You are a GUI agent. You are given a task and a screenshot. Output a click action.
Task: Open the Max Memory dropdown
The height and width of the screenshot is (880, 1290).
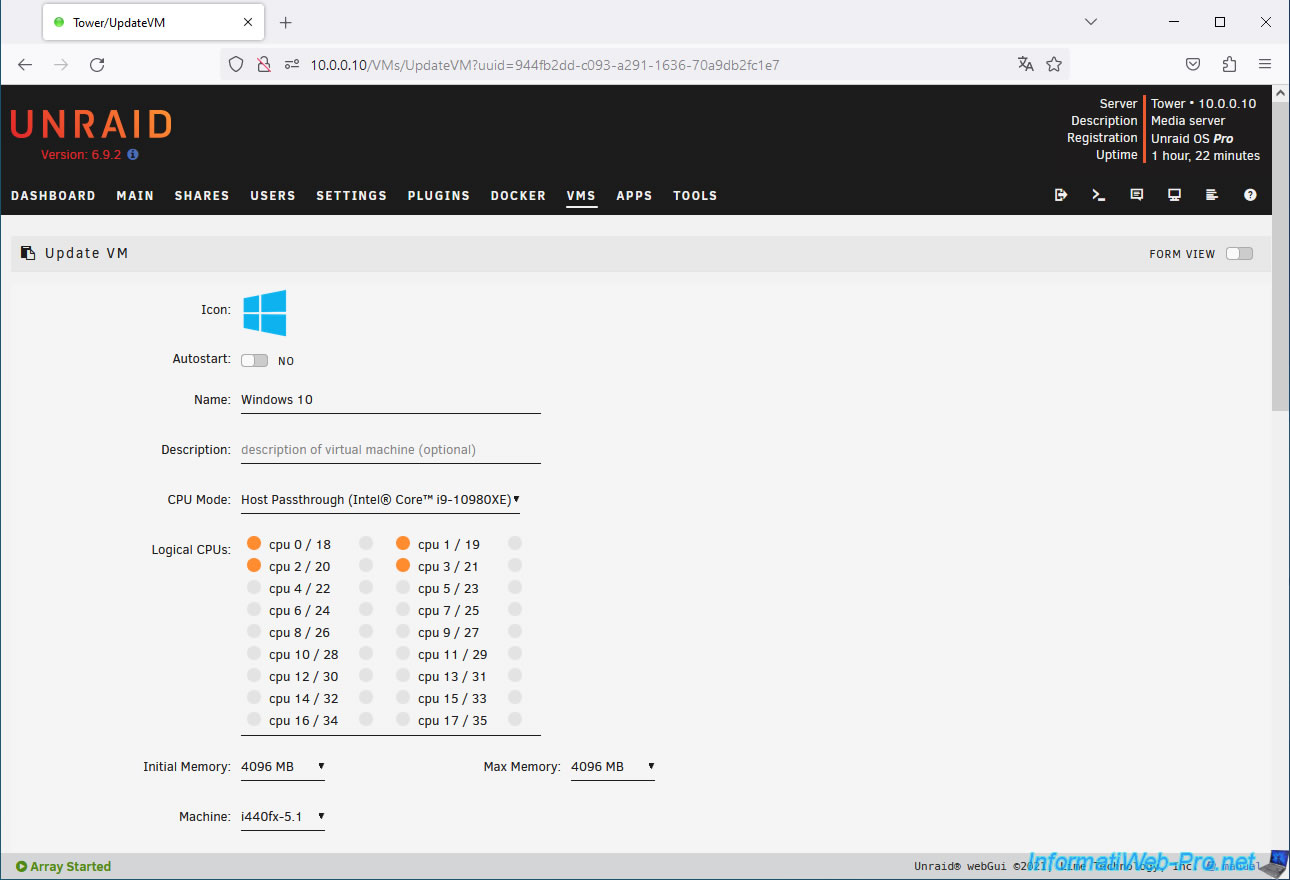tap(613, 767)
